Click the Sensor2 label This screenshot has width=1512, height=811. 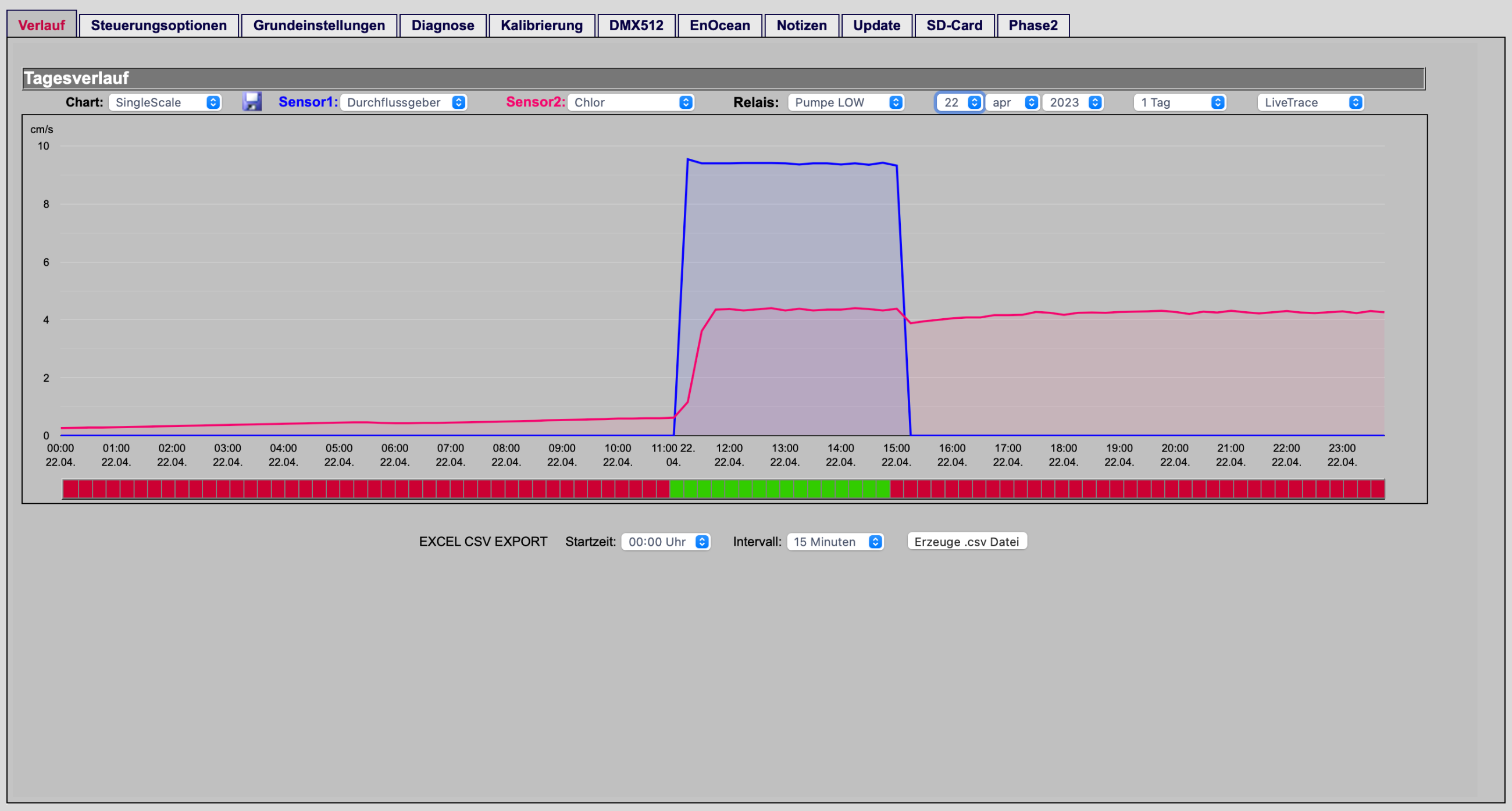(535, 102)
